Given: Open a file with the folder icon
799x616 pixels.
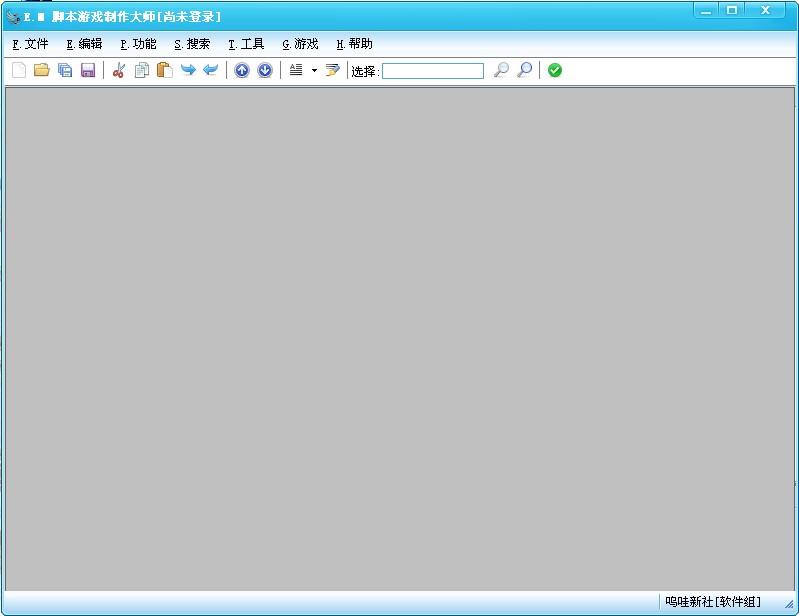Looking at the screenshot, I should coord(42,70).
